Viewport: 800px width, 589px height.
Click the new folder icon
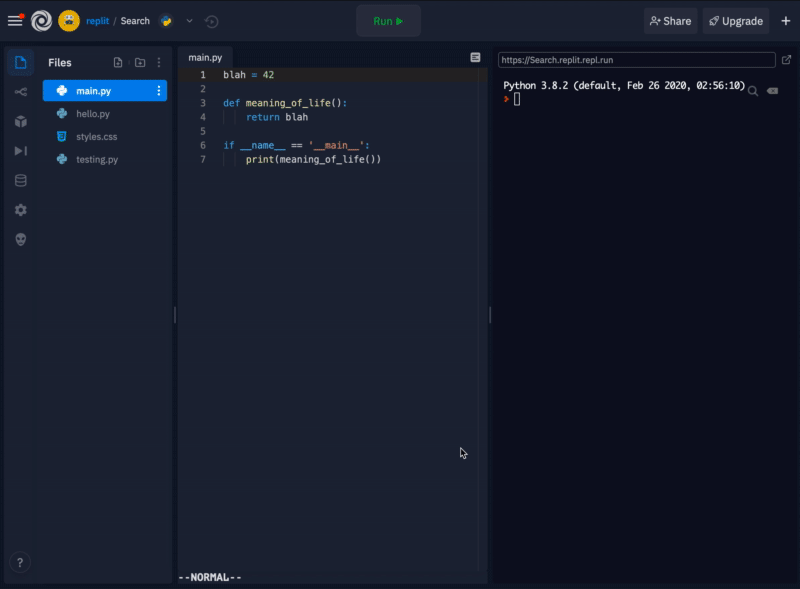pos(139,63)
